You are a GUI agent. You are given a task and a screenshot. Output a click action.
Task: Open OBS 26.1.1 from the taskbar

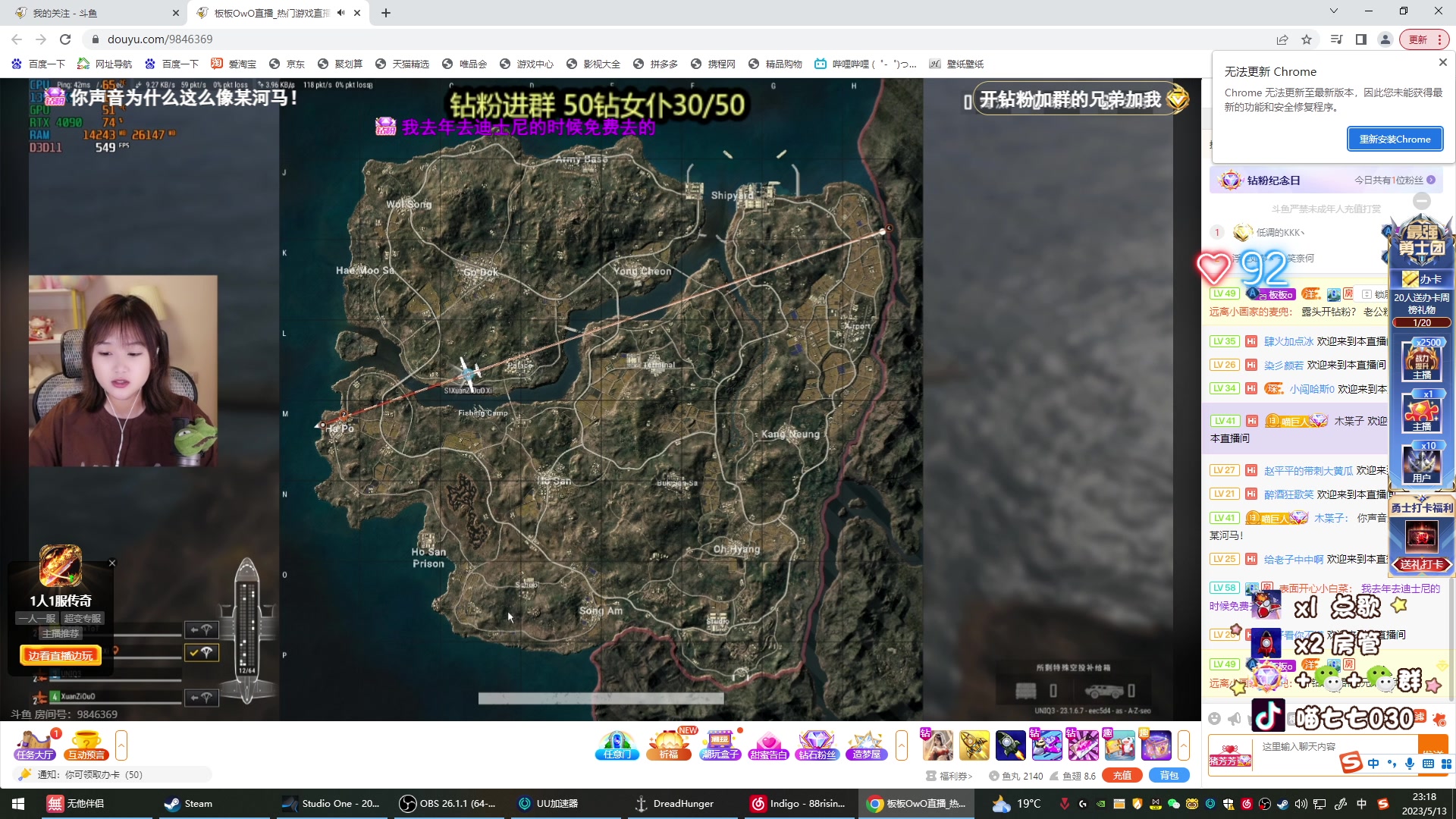tap(447, 804)
